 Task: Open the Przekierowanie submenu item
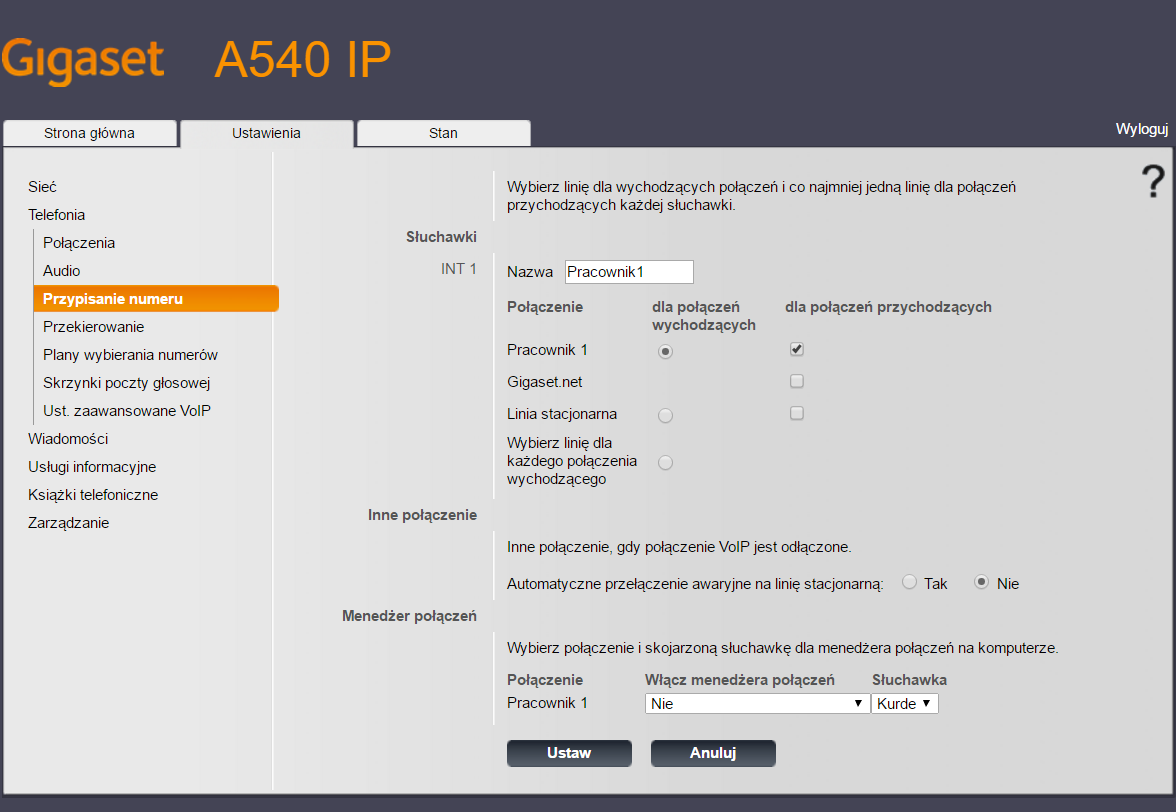(x=93, y=327)
